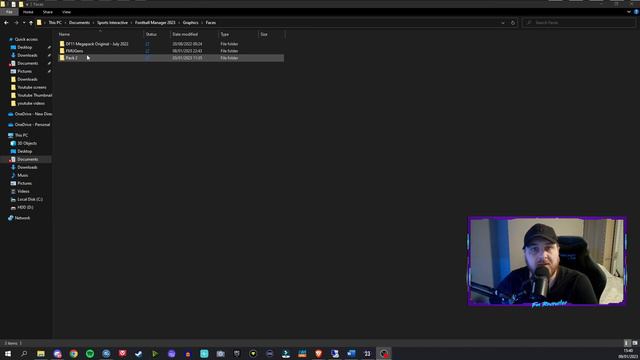Open OneDrive - Personal in sidebar
The width and height of the screenshot is (640, 360).
32,124
